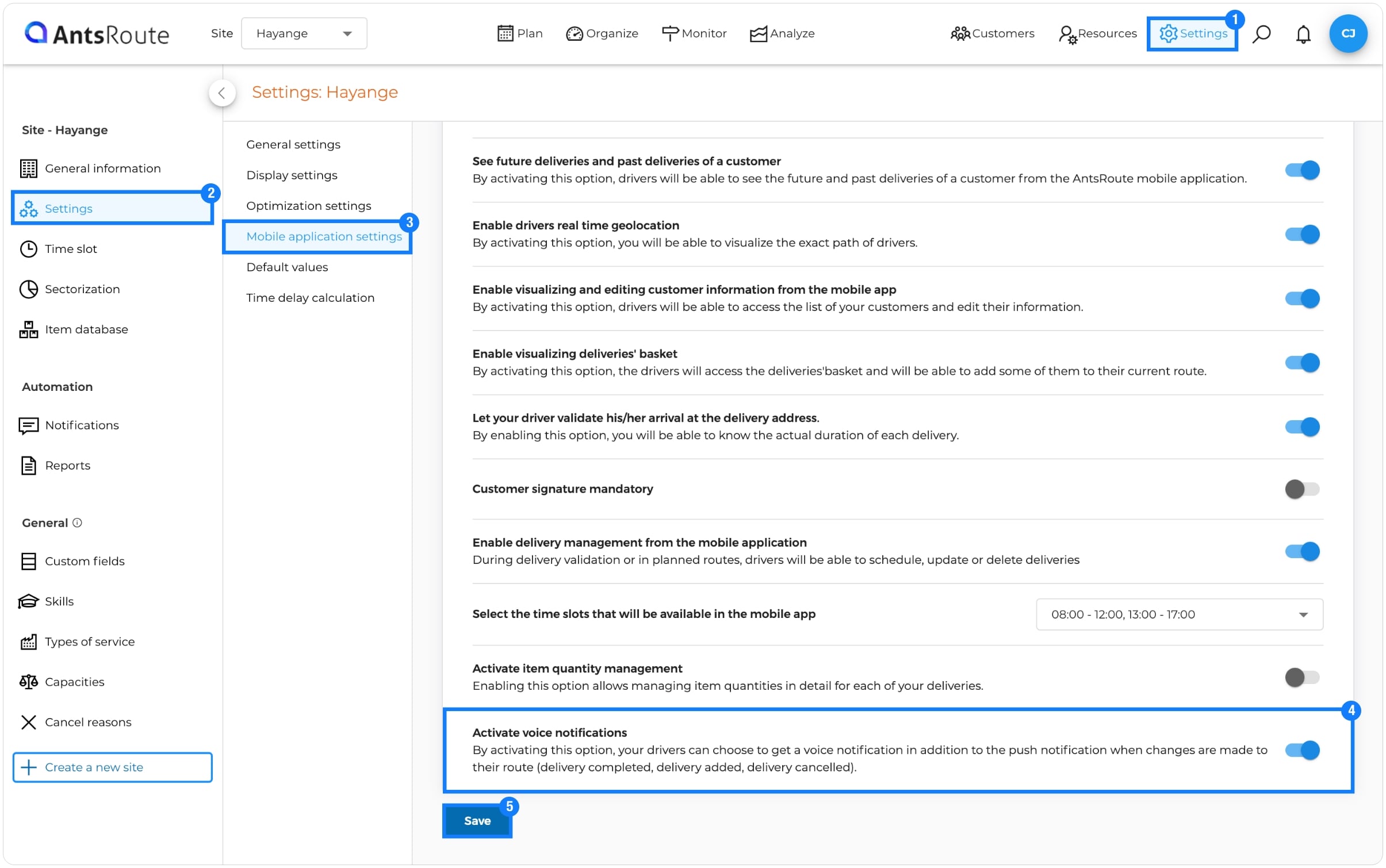Screen dimensions: 1386x868
Task: Open General settings tab
Action: pos(293,145)
